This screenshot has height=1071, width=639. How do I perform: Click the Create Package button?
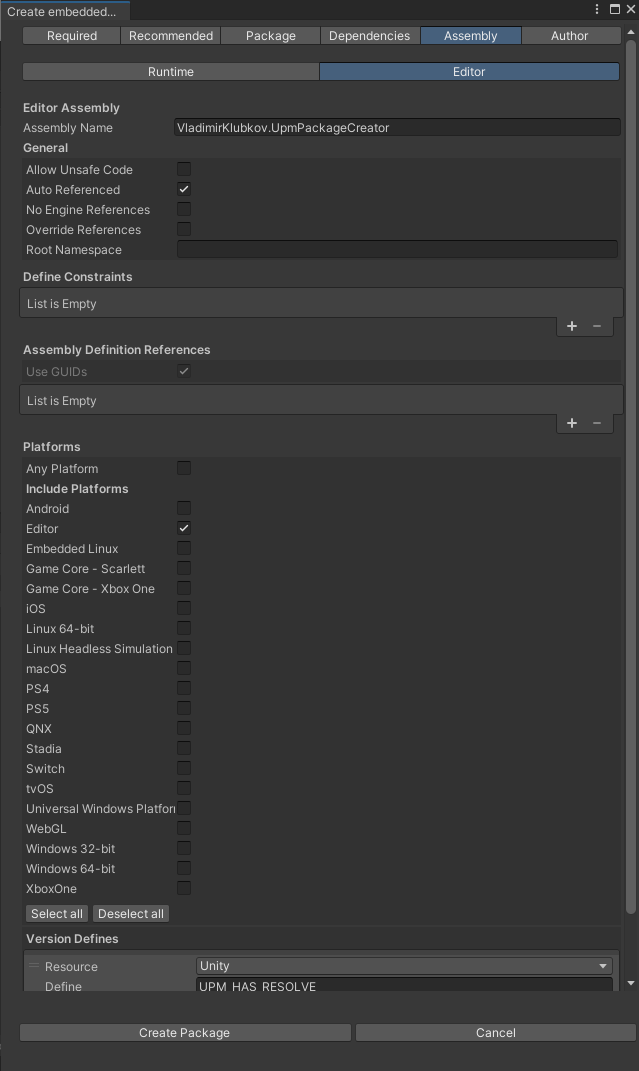184,1032
